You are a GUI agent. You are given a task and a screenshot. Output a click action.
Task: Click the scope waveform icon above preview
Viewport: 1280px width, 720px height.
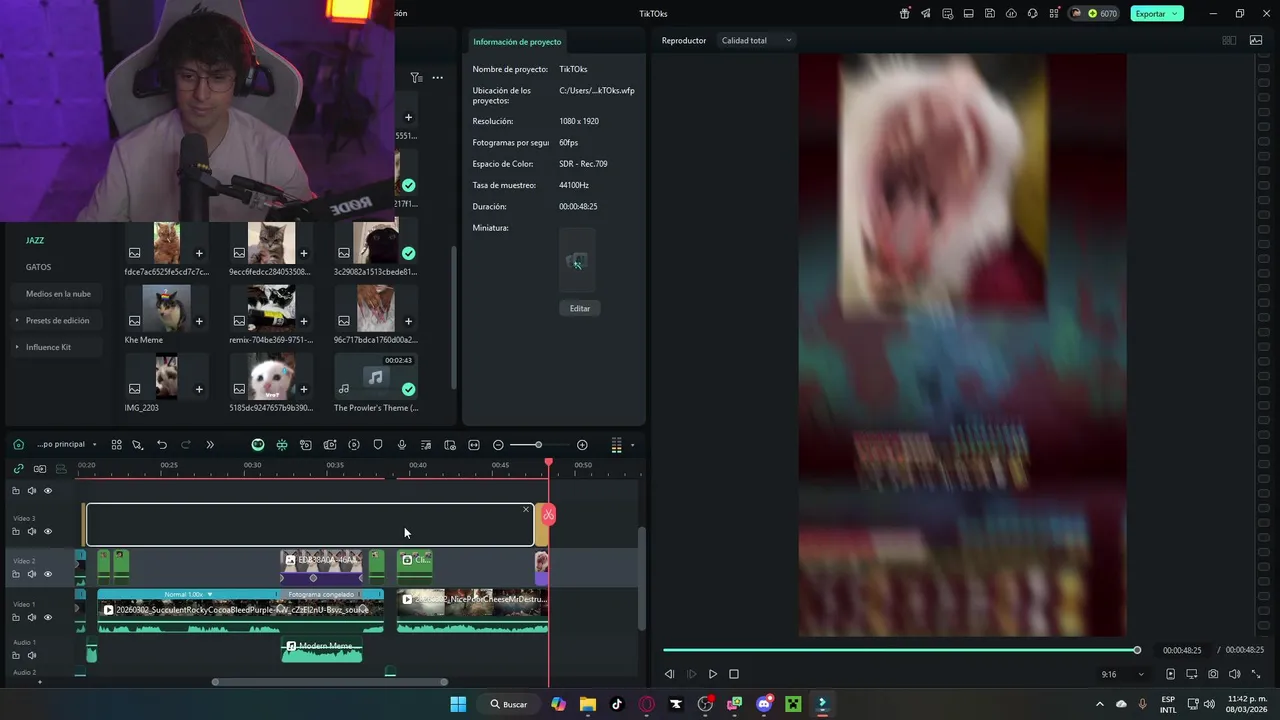pyautogui.click(x=1256, y=41)
